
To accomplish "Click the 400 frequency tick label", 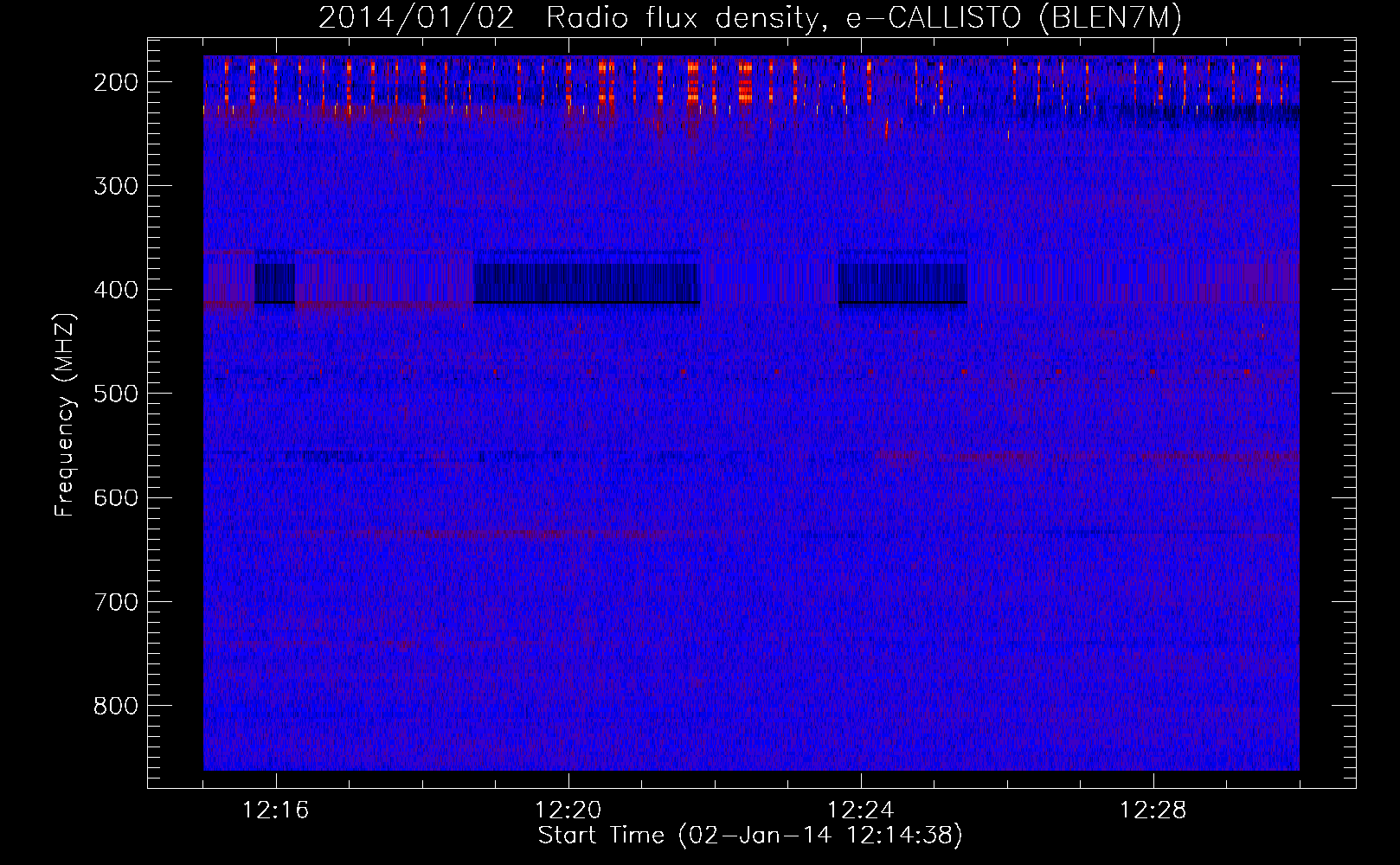I will pos(116,290).
